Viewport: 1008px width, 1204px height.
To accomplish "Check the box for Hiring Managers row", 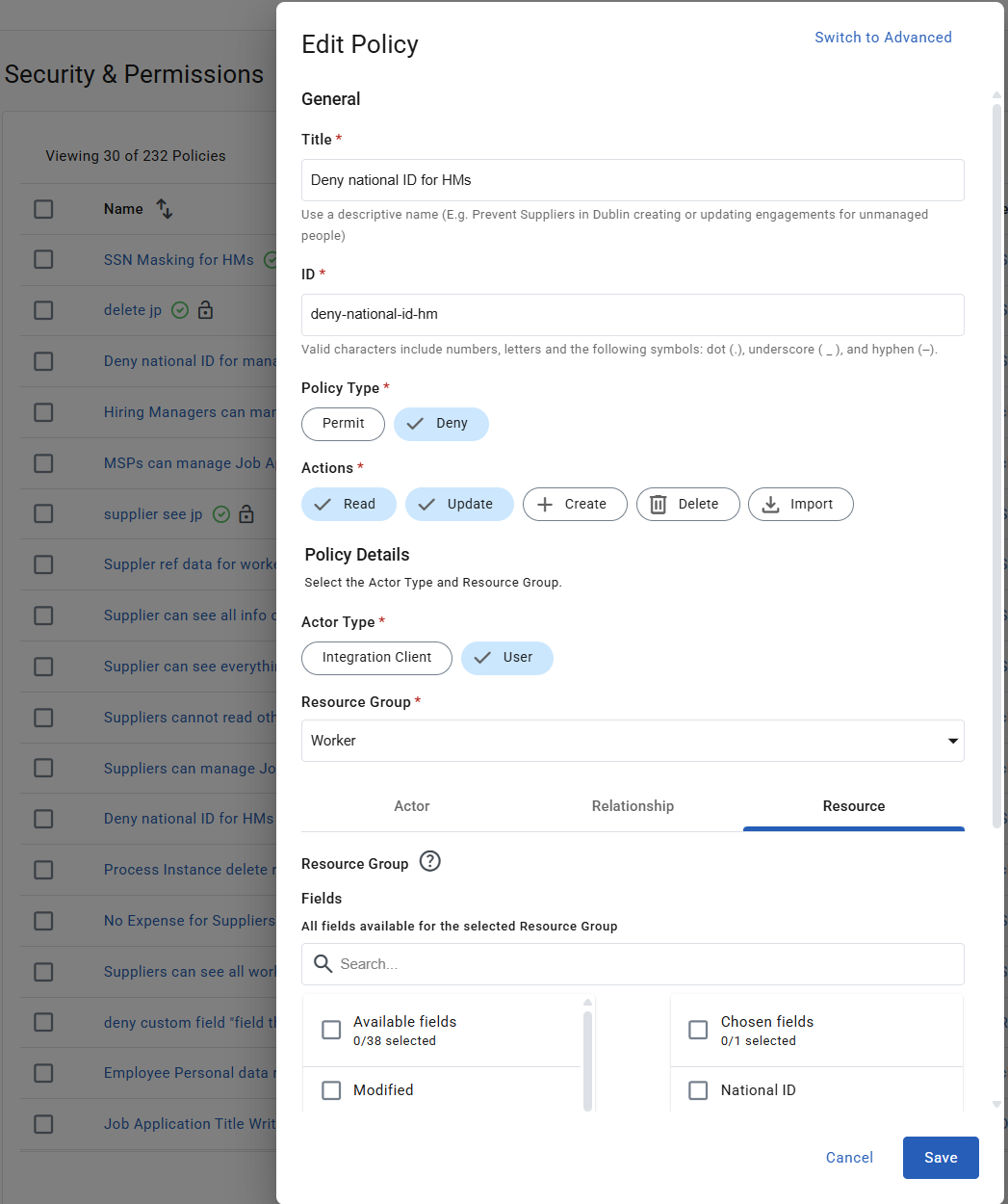I will pos(43,412).
